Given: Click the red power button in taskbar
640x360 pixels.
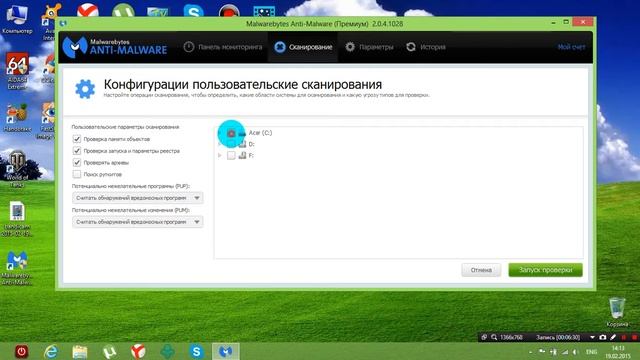Looking at the screenshot, I should point(22,351).
